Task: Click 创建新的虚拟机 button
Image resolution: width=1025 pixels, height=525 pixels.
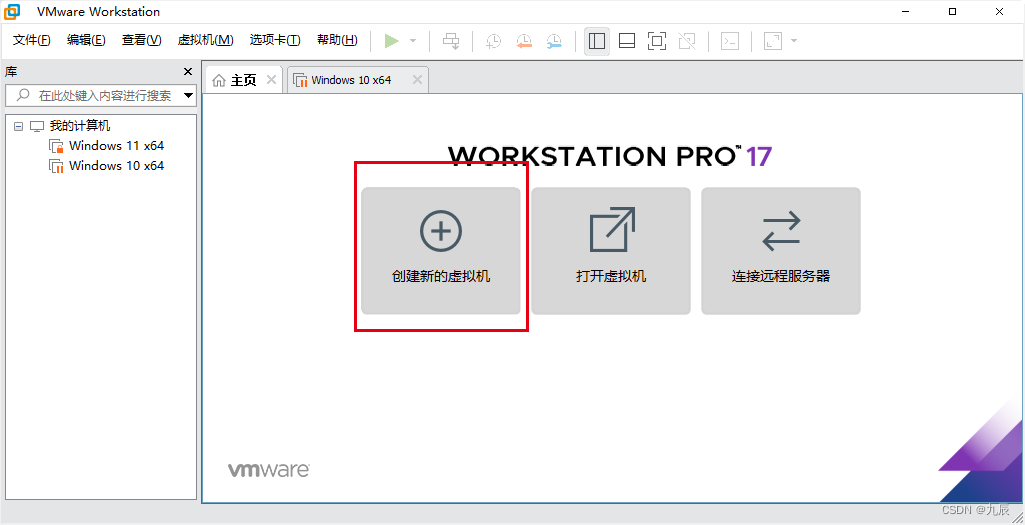Action: point(441,251)
